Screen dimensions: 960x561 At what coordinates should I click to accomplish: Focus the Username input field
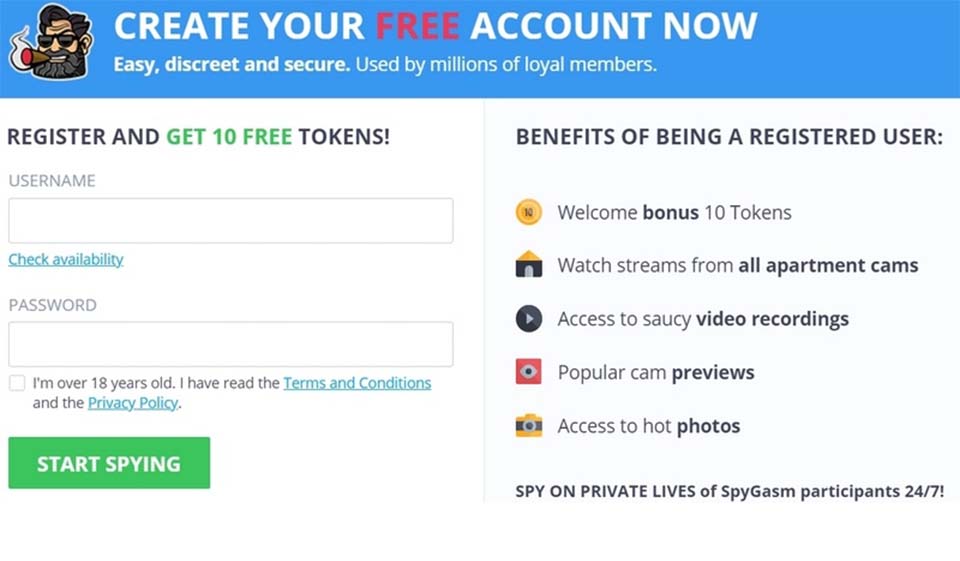[230, 220]
